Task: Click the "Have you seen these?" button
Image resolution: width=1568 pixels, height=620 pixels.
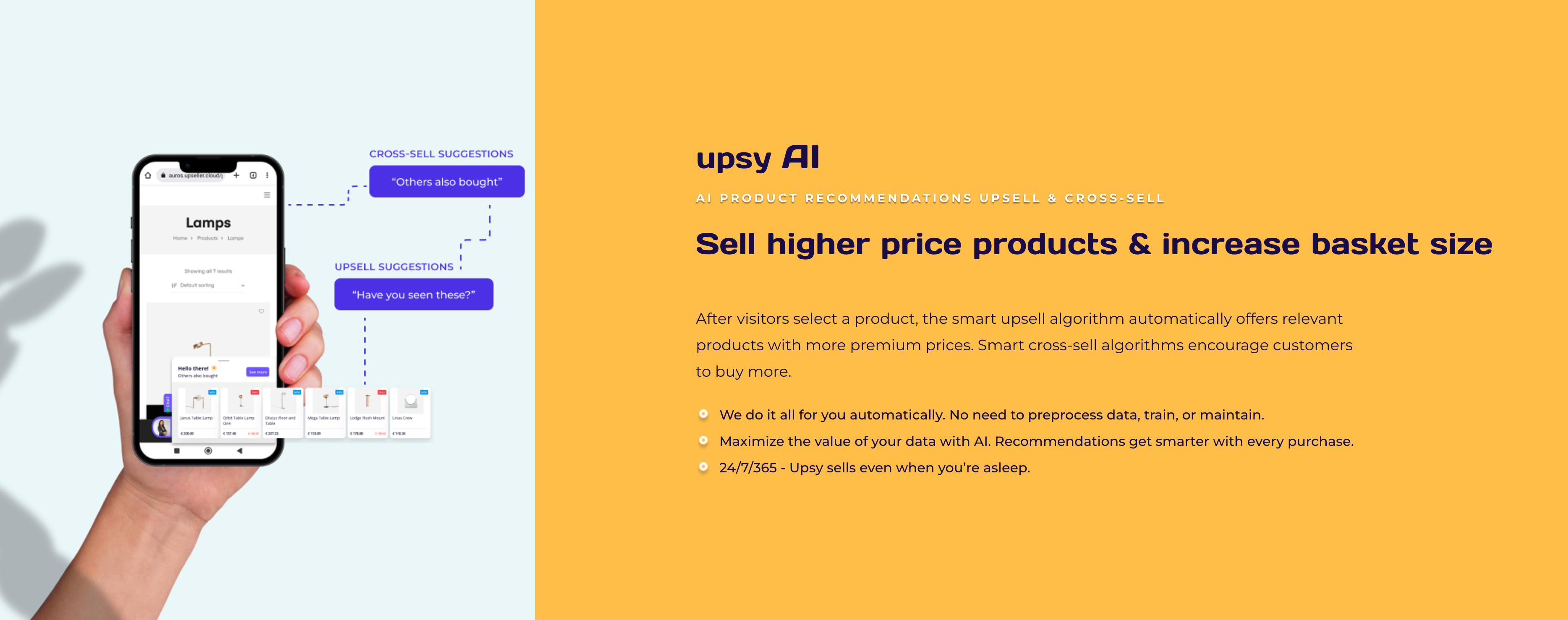Action: click(x=414, y=294)
